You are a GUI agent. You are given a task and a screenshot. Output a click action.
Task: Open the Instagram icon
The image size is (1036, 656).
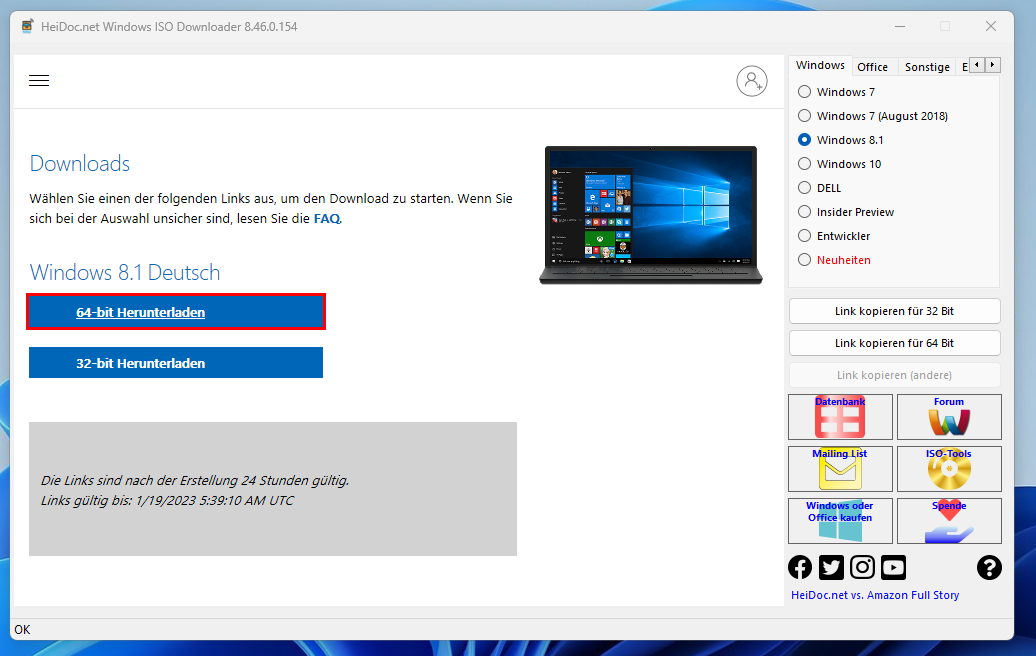click(x=862, y=567)
